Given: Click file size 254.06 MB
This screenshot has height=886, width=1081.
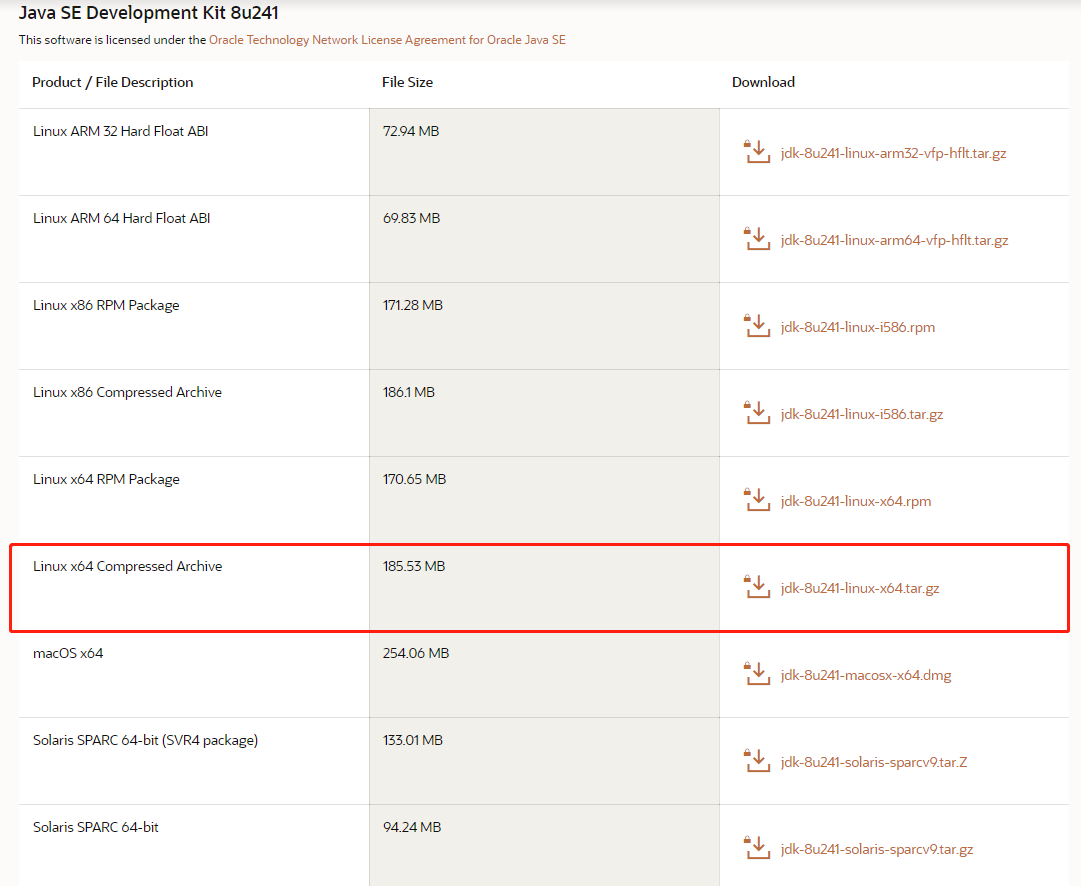Looking at the screenshot, I should tap(416, 653).
